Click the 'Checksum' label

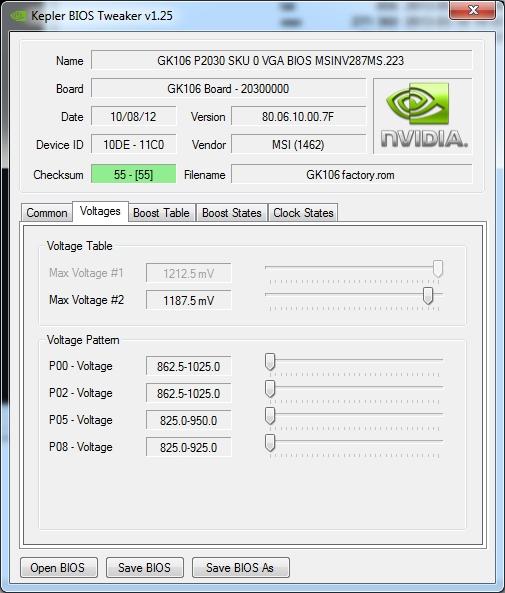(x=59, y=175)
